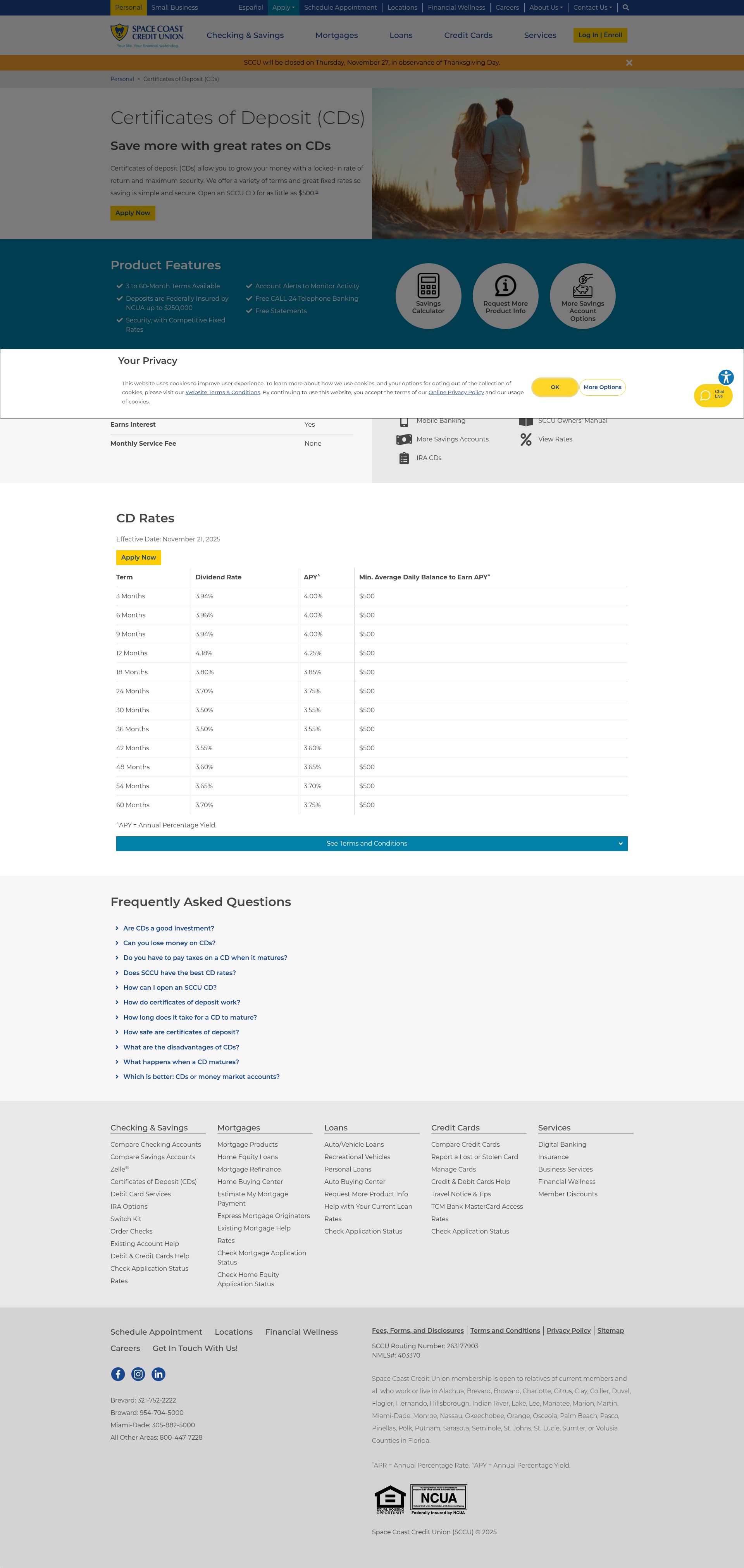Click the Personal breadcrumb link
Screen dimensions: 744x1568
(x=122, y=79)
